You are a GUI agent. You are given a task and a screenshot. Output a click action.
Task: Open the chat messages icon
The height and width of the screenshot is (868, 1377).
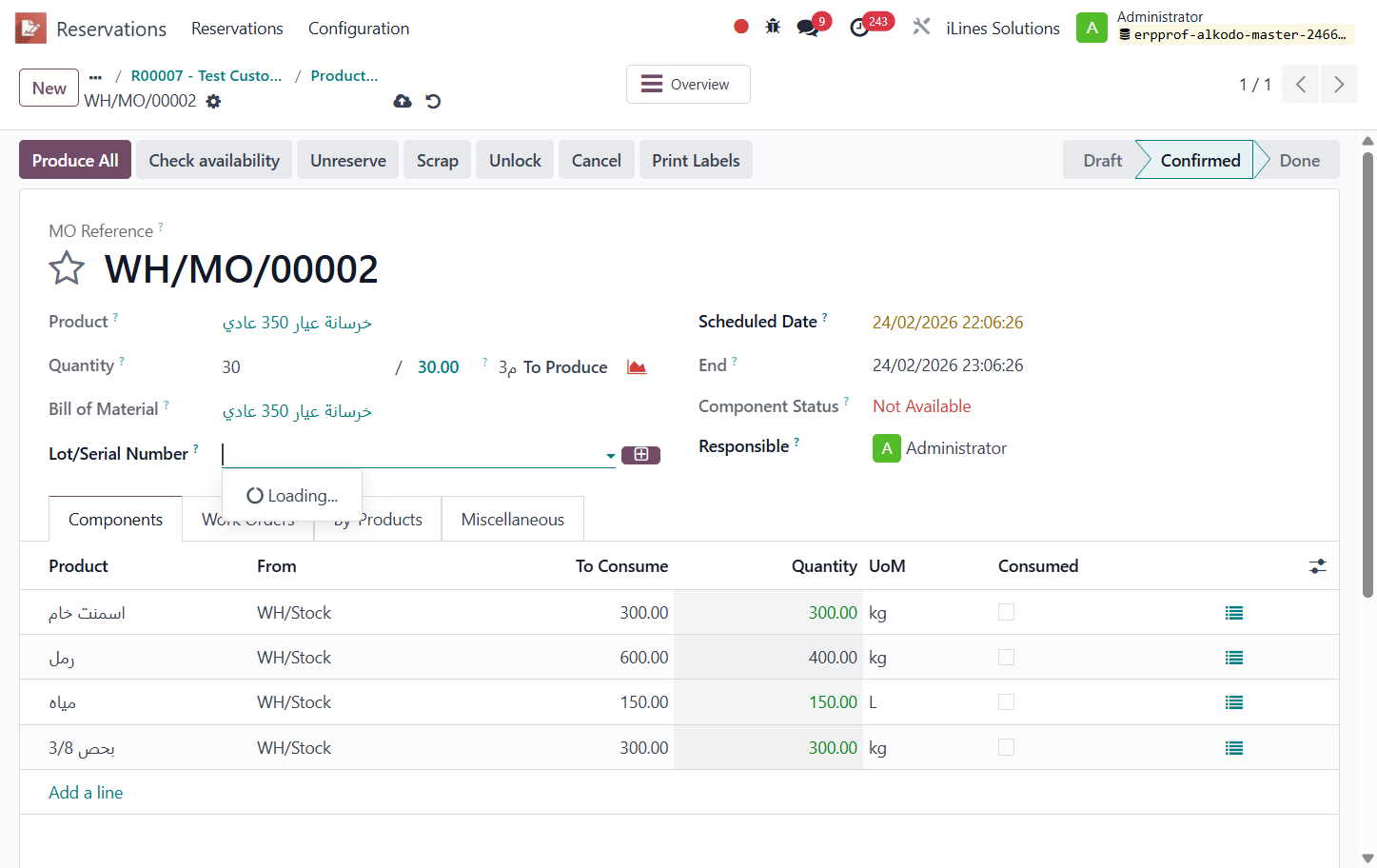pyautogui.click(x=808, y=28)
